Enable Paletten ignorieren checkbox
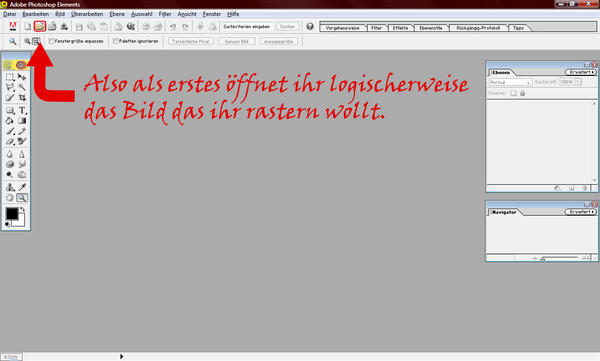600x361 pixels. (115, 41)
